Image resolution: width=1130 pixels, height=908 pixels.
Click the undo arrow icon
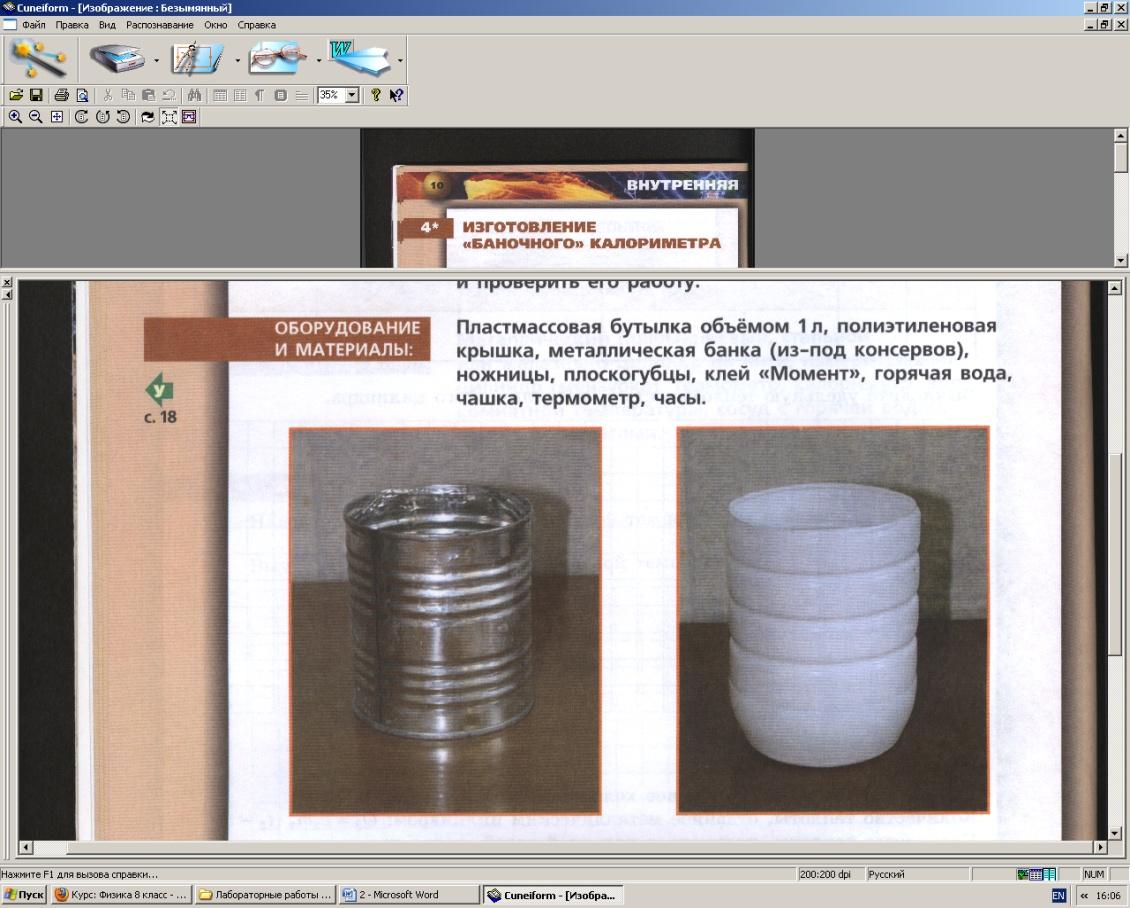169,95
